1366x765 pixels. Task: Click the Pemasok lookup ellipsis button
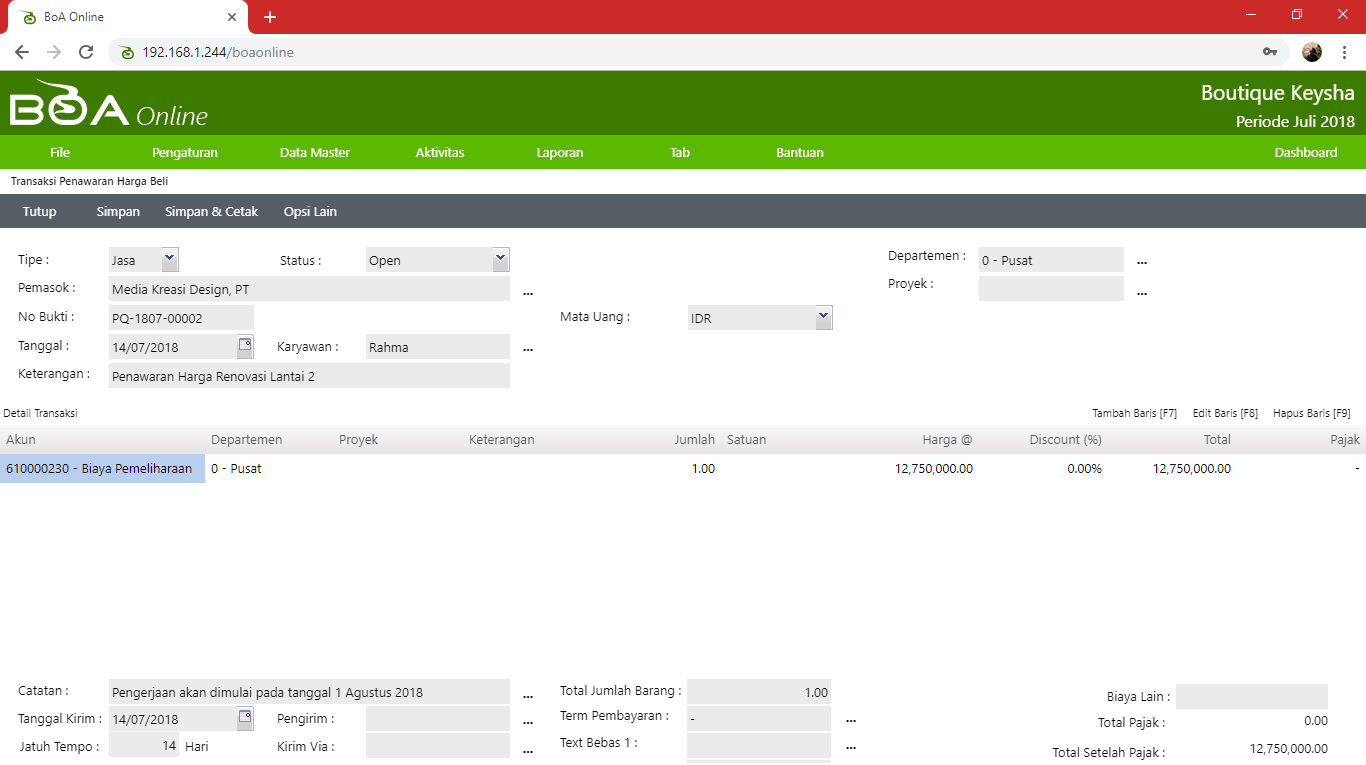528,291
